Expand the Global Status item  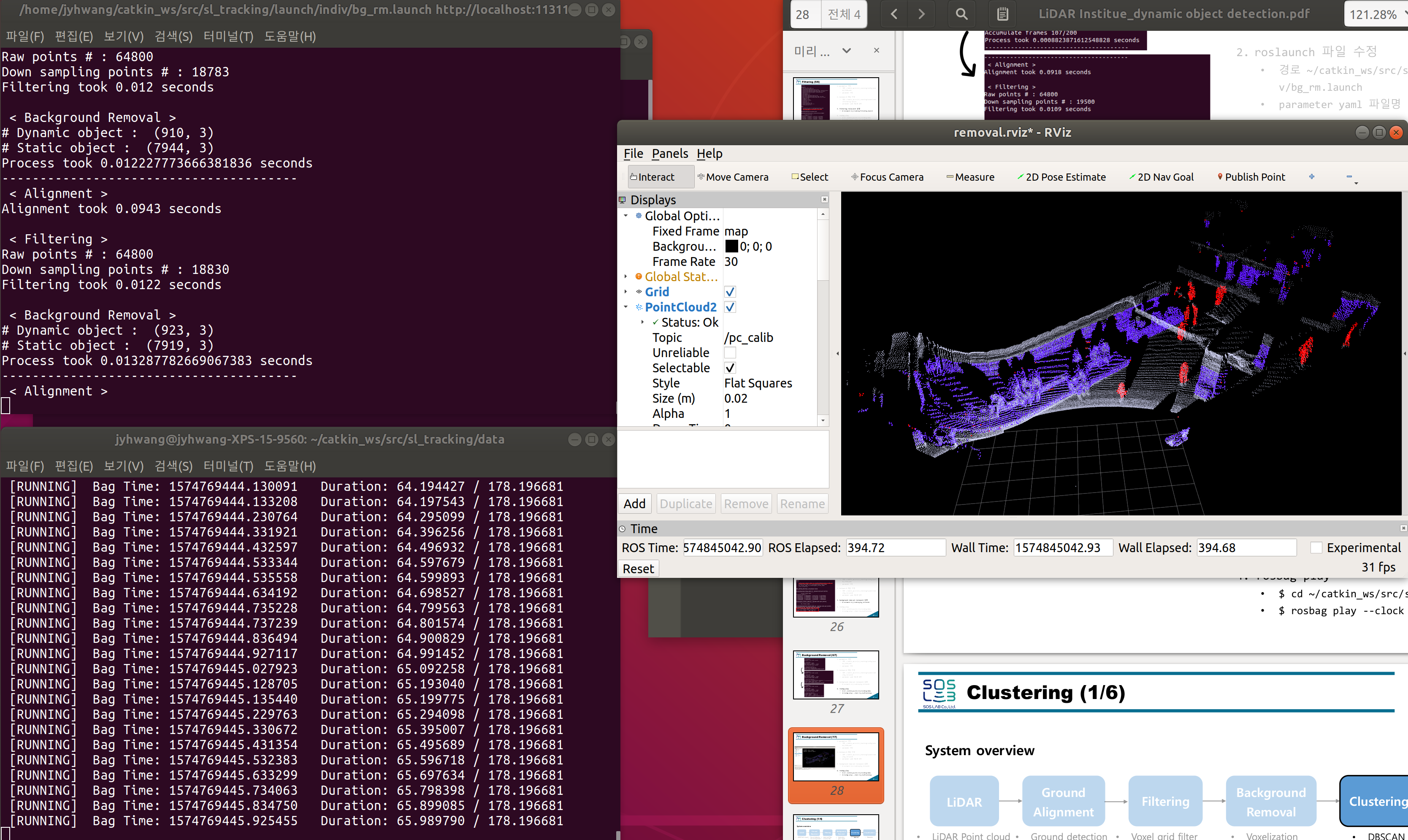625,277
